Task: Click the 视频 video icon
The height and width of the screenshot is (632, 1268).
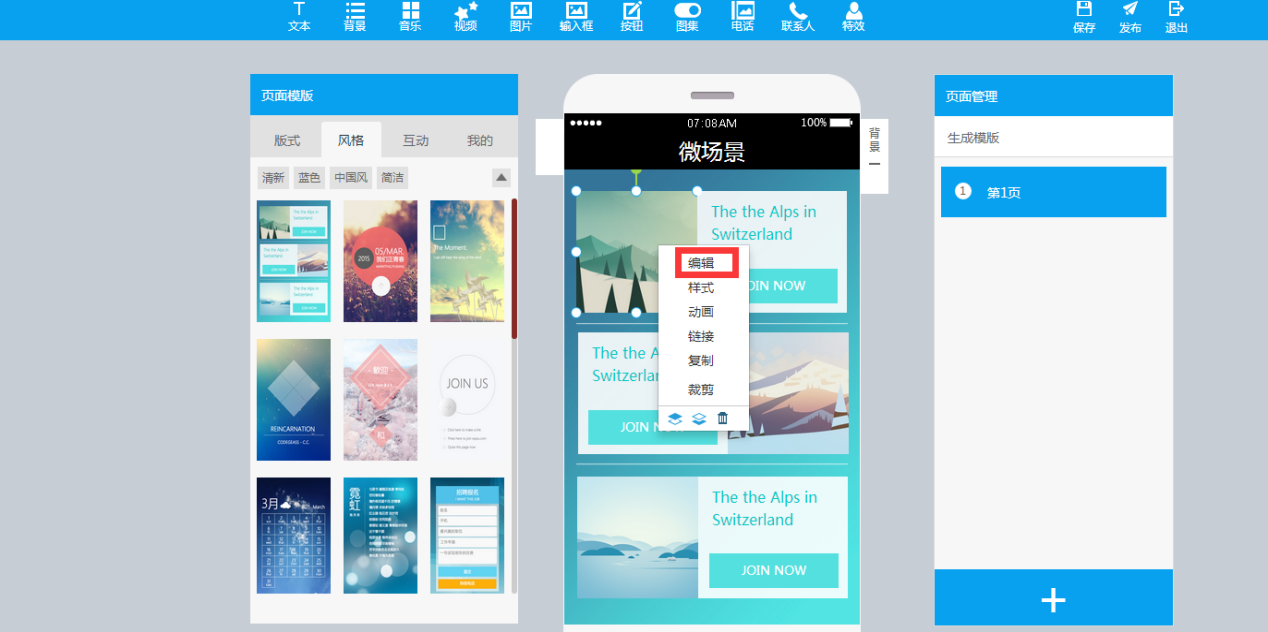Action: tap(466, 17)
